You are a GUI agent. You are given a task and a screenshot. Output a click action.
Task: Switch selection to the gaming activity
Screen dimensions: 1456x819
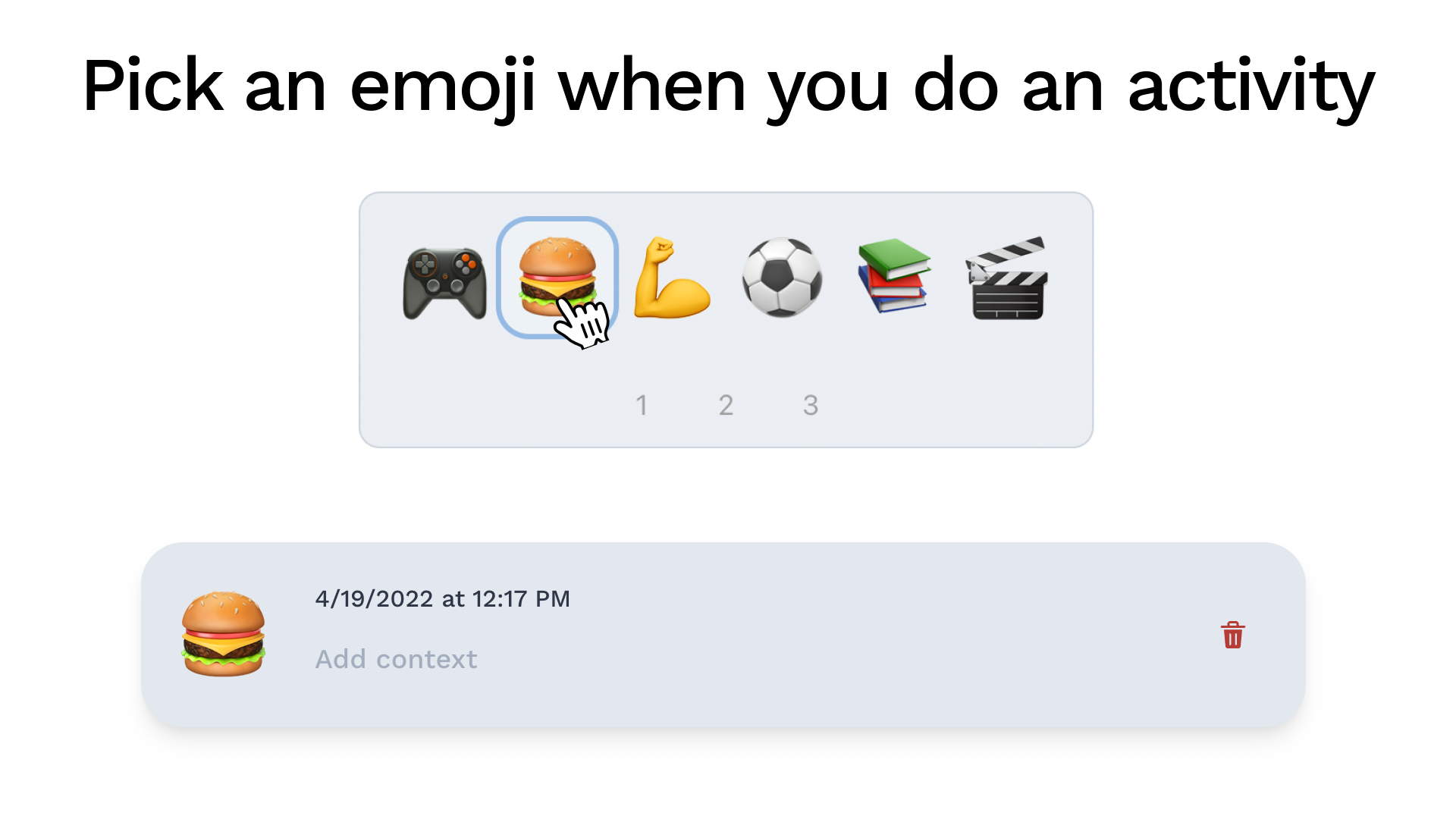coord(444,281)
